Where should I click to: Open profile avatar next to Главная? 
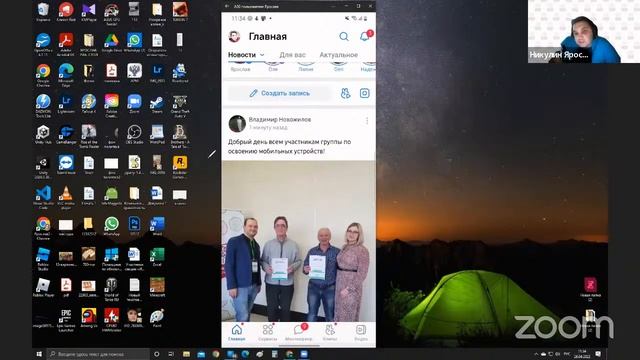pos(234,37)
